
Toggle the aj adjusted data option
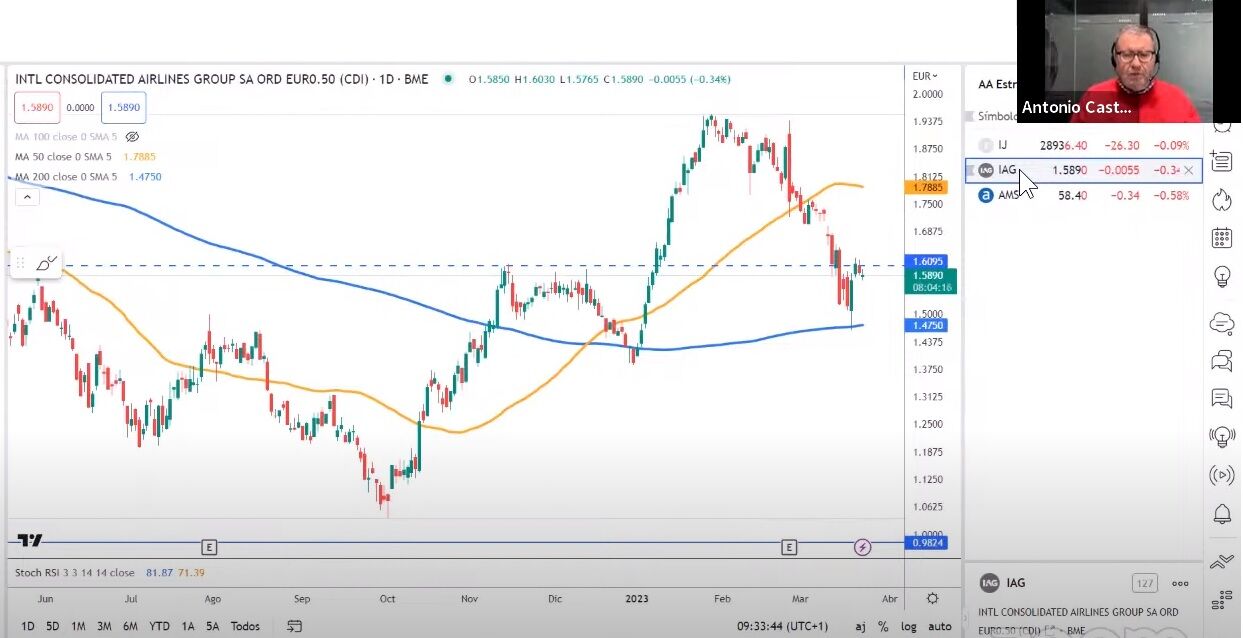click(x=860, y=626)
